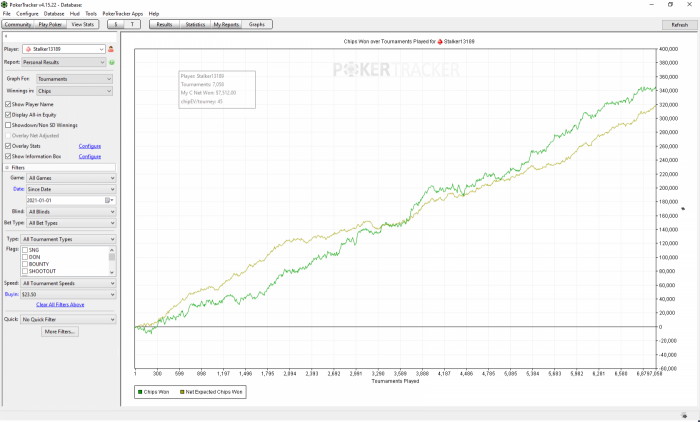This screenshot has height=422, width=700.
Task: Collapse the sidebar using the small arrow
Action: click(x=6, y=36)
